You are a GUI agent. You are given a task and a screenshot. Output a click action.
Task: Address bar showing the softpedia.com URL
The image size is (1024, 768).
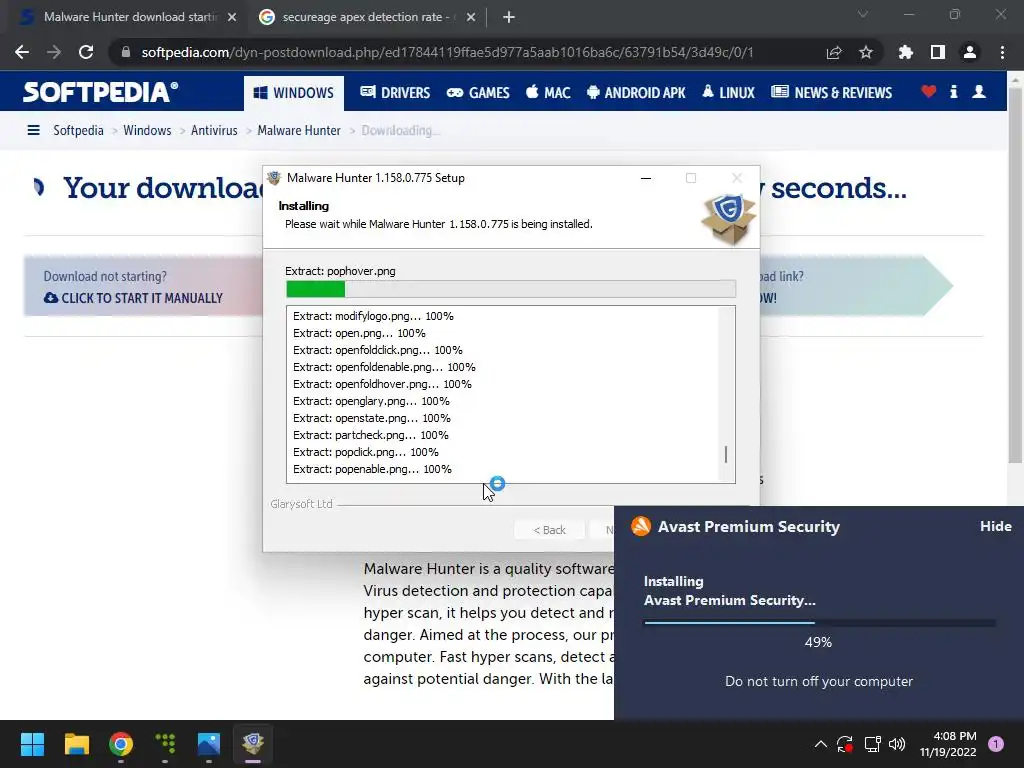click(447, 52)
